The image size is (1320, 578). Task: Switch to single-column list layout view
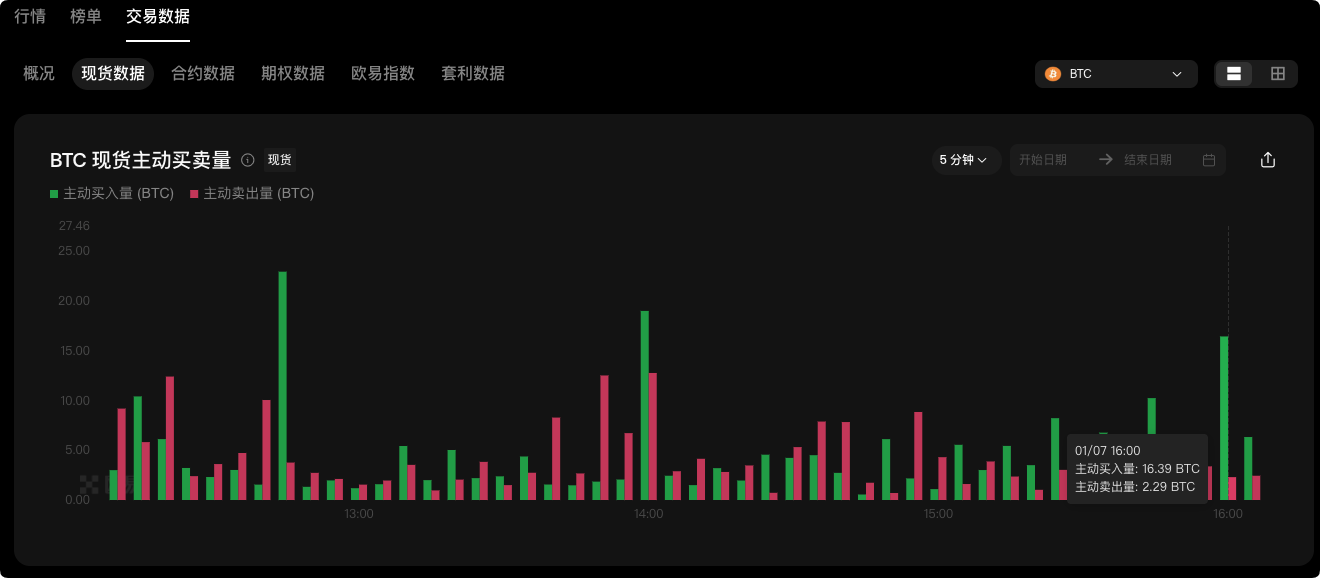[x=1234, y=74]
